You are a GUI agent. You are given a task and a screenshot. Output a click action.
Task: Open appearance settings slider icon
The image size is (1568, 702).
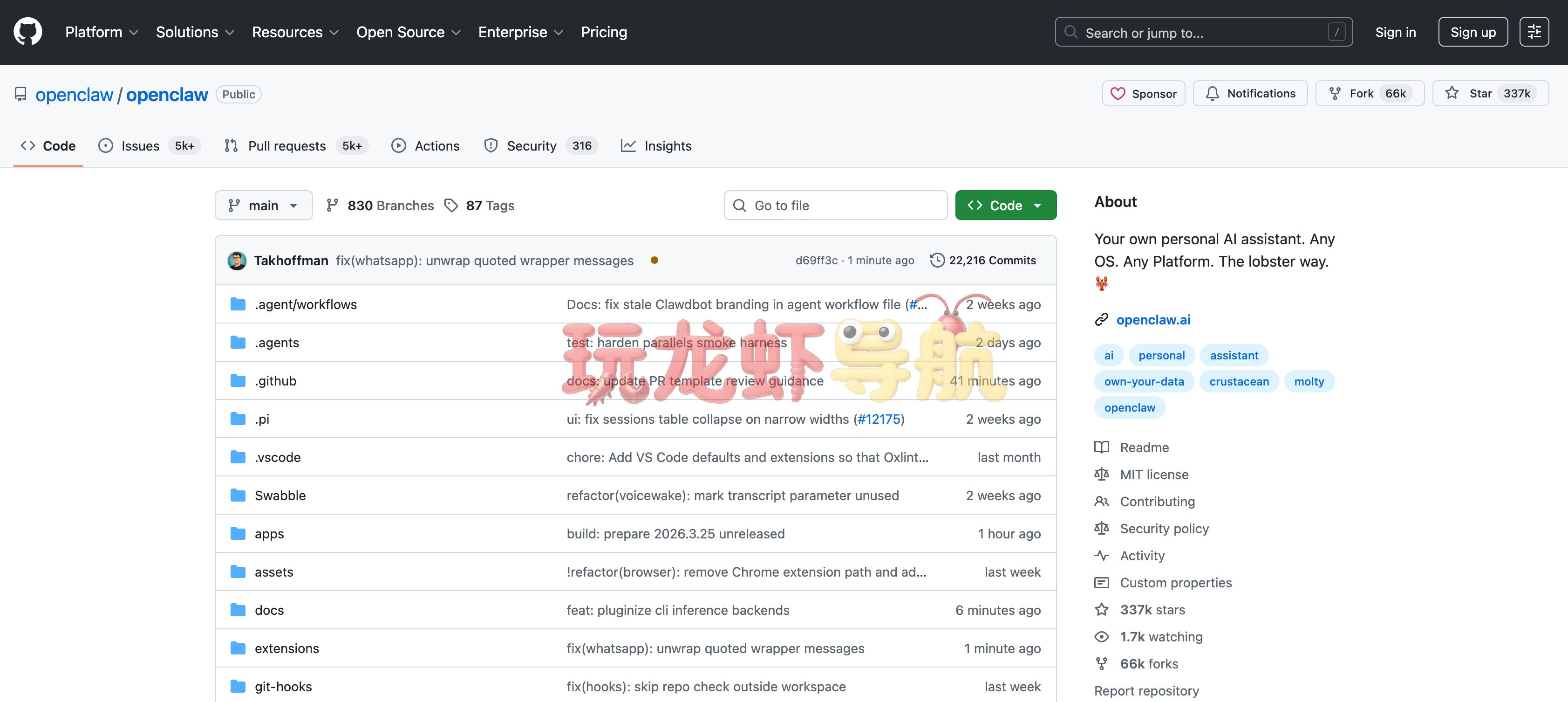[x=1534, y=32]
